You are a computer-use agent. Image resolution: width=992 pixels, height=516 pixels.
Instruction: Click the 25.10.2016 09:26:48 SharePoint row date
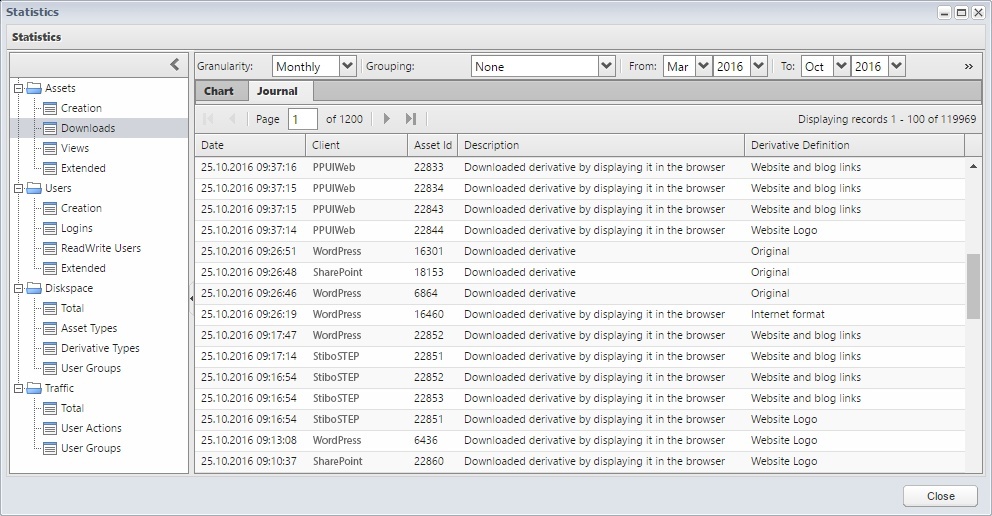[249, 272]
